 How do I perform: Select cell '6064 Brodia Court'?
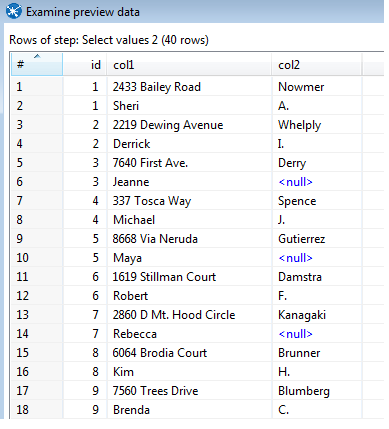click(189, 353)
